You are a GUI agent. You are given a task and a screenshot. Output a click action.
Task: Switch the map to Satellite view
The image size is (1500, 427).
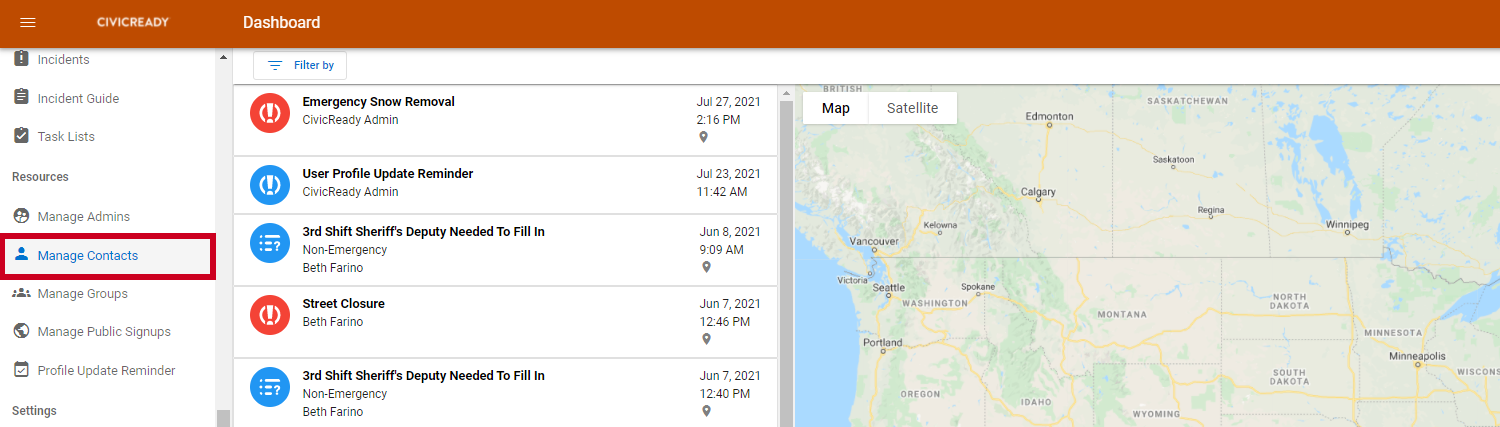point(912,108)
